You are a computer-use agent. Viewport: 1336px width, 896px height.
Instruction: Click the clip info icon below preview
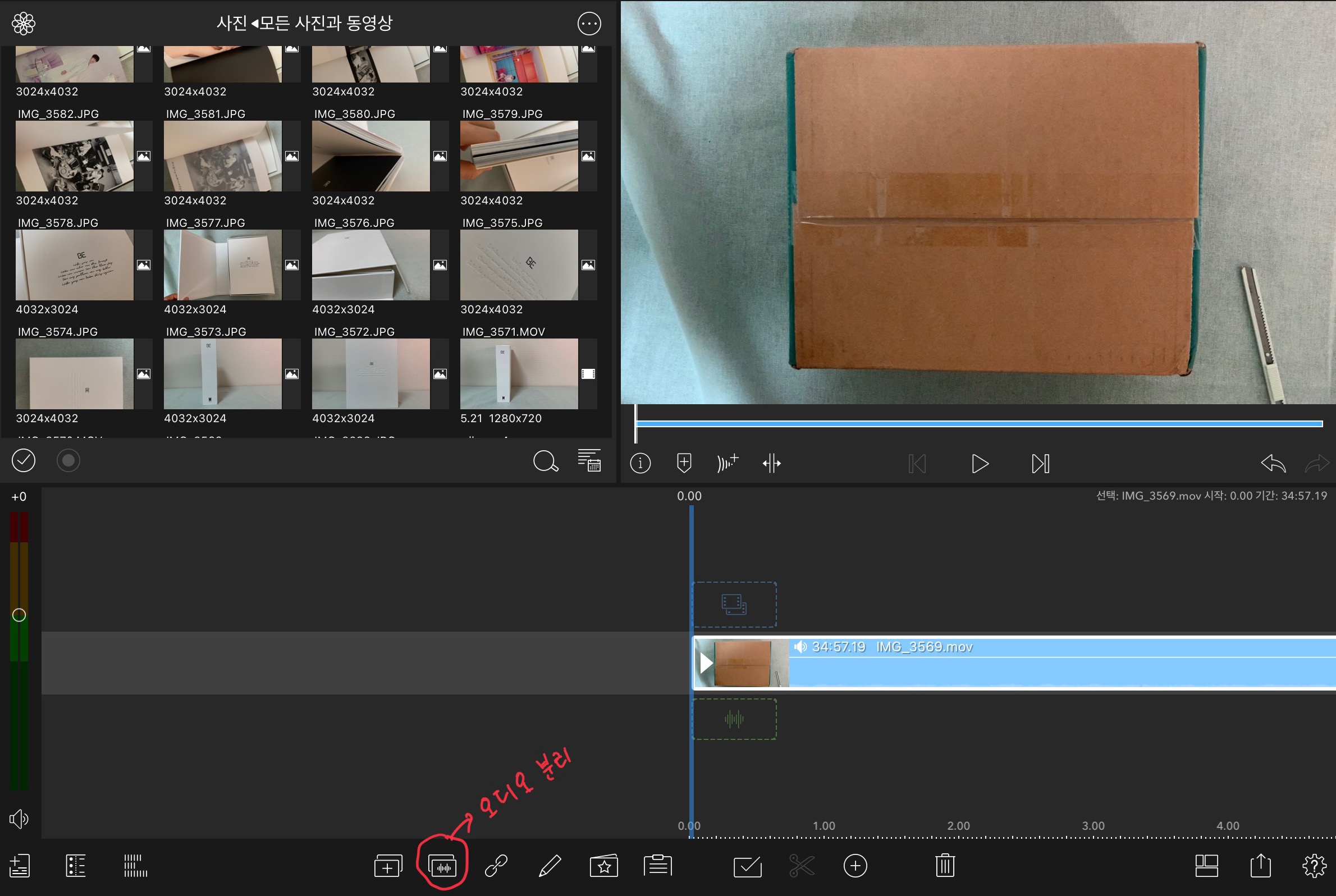(640, 463)
